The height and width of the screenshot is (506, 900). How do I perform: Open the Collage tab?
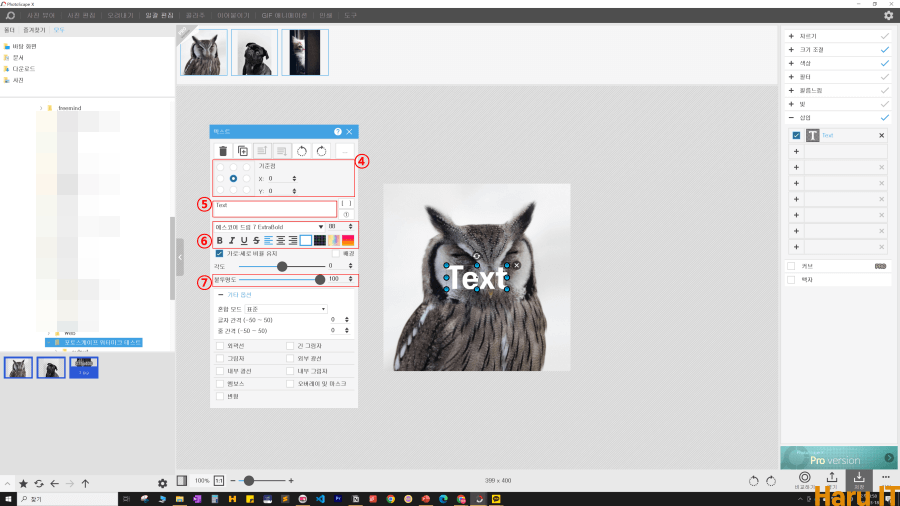click(x=195, y=15)
